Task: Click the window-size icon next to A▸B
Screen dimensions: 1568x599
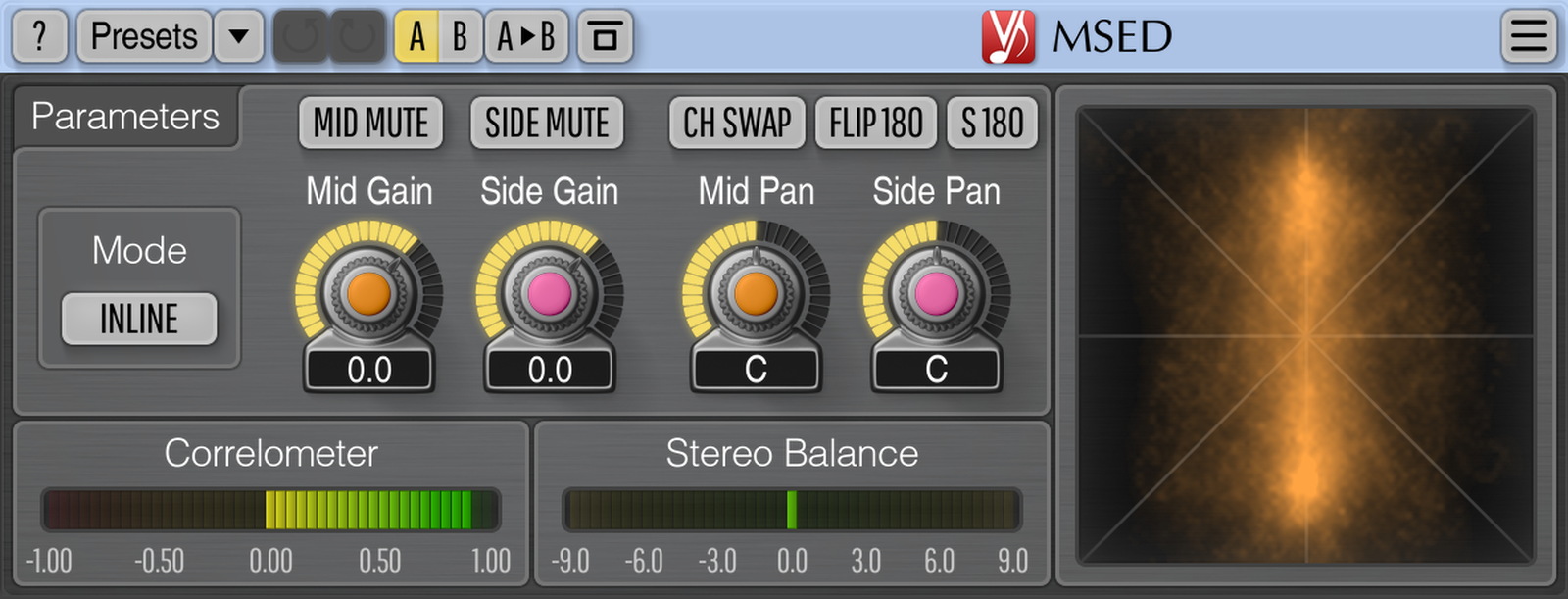Action: click(x=605, y=37)
